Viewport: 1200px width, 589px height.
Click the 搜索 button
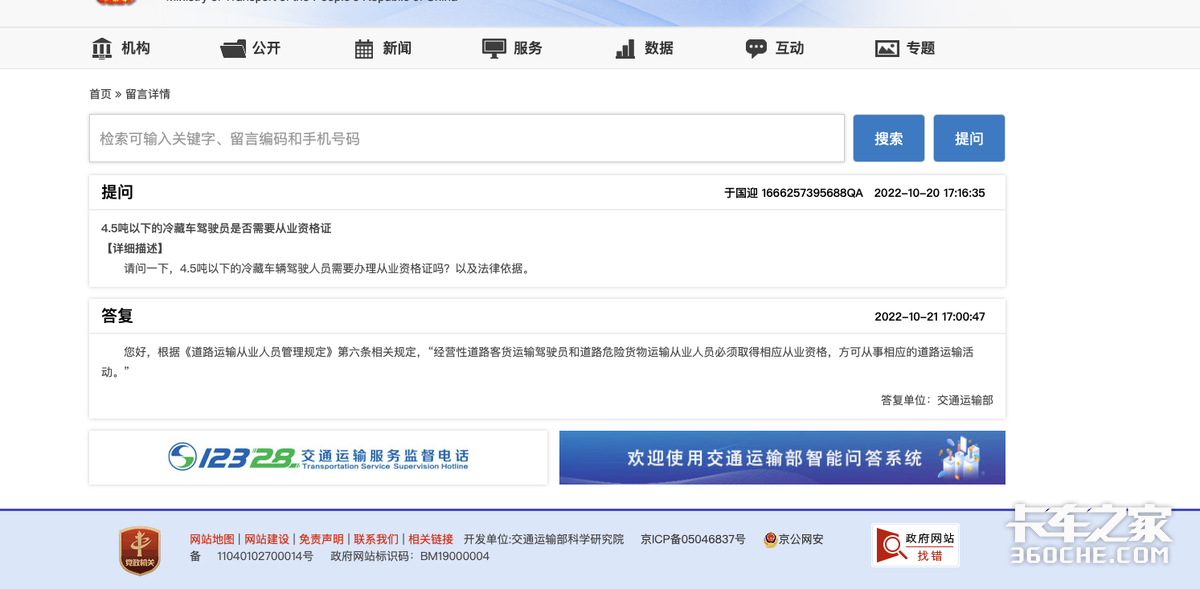tap(888, 138)
